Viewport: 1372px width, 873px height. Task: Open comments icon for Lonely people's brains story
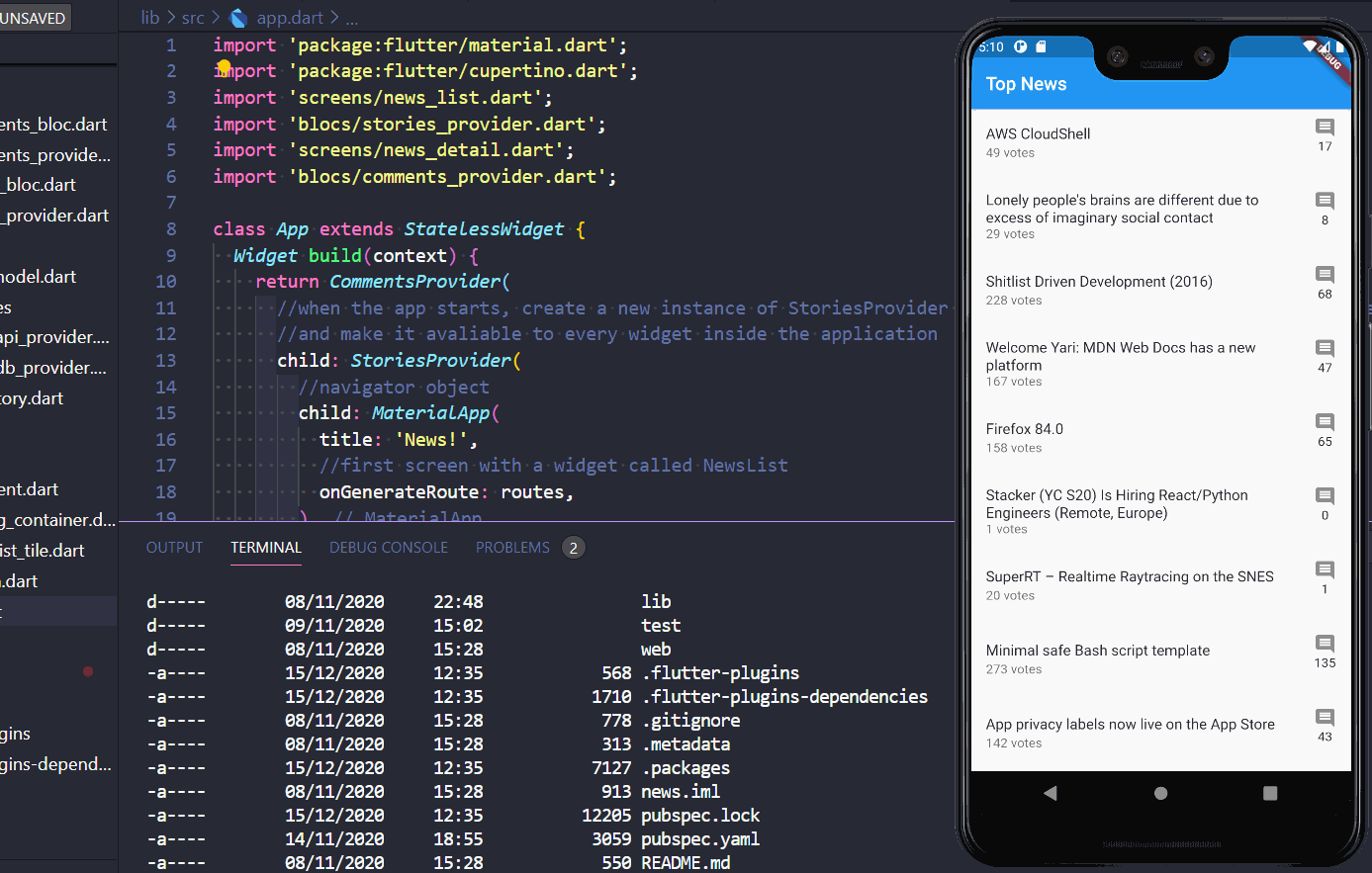(x=1325, y=201)
